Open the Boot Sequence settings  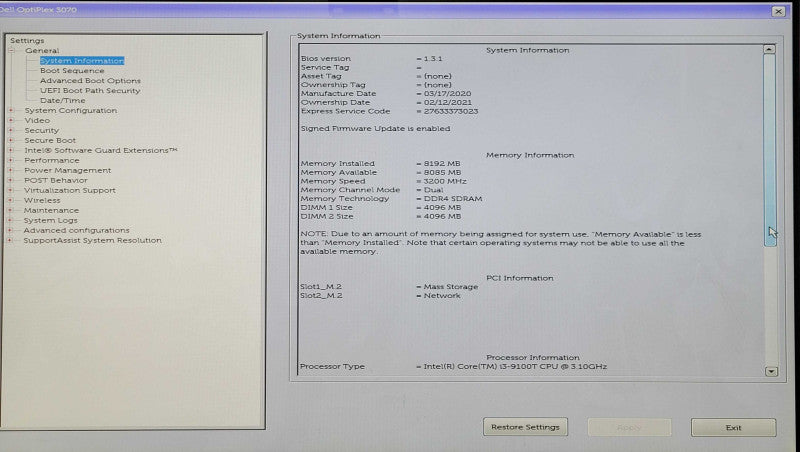click(x=72, y=70)
